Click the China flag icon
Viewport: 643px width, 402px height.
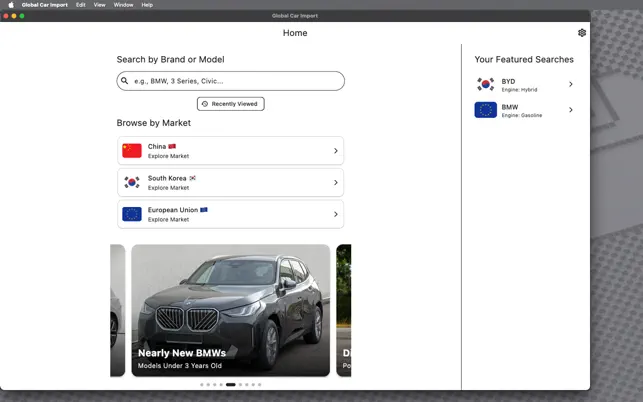(132, 151)
